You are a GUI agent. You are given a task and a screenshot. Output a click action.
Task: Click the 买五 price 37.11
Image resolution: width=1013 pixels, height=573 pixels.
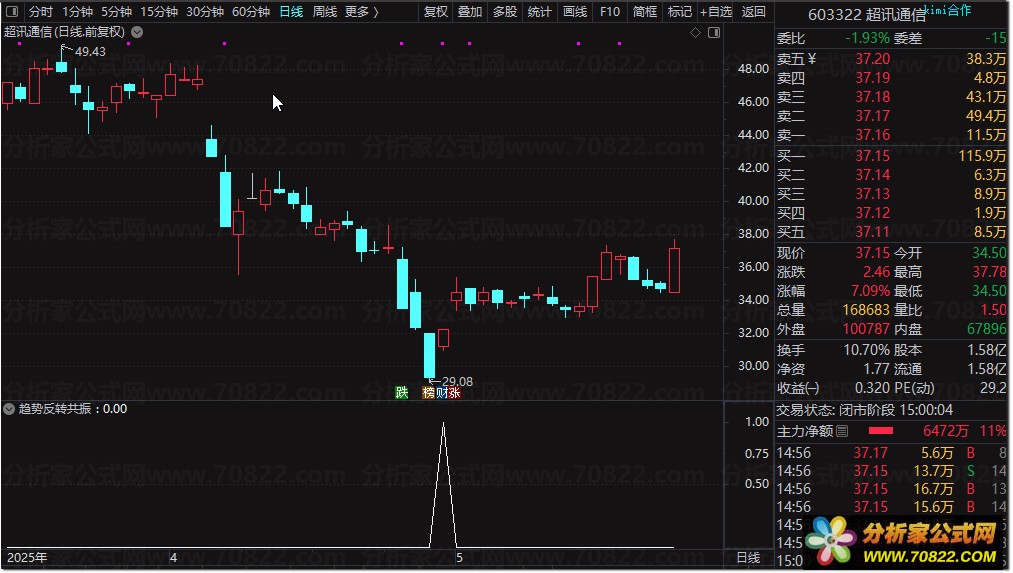[873, 232]
